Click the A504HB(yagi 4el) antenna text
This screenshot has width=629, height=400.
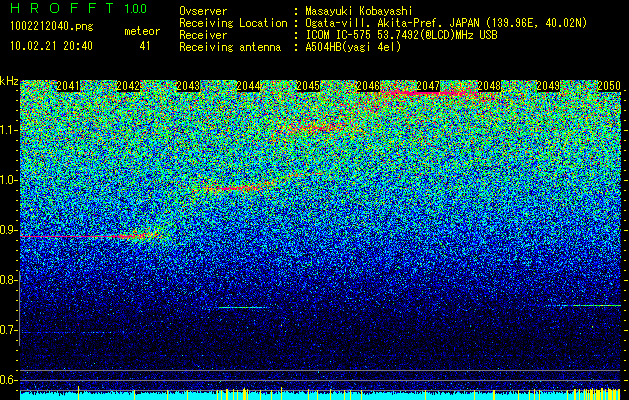click(353, 47)
